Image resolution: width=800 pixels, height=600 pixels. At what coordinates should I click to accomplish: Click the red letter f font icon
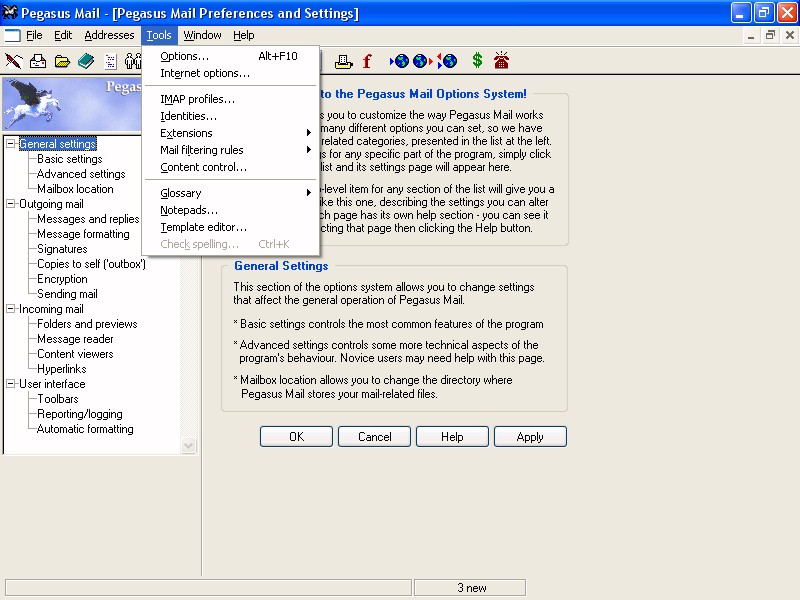coord(367,61)
